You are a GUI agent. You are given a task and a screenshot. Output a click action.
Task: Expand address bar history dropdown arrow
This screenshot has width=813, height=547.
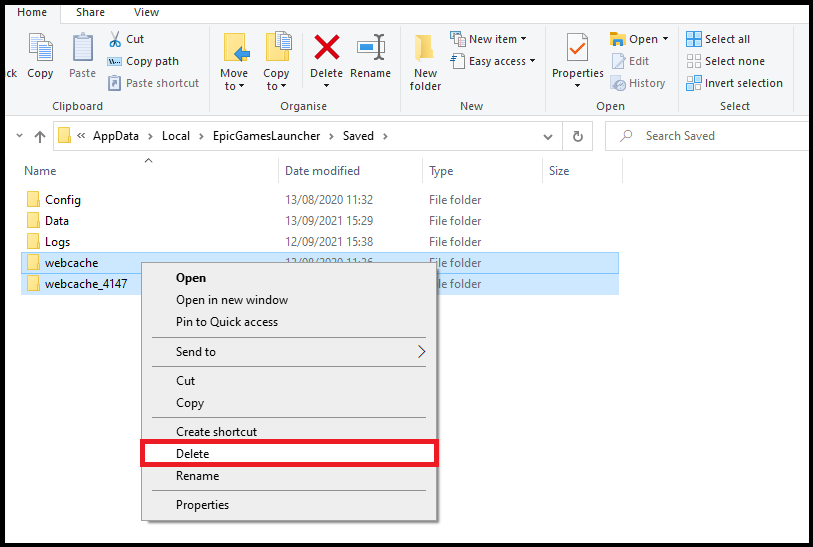[x=550, y=136]
